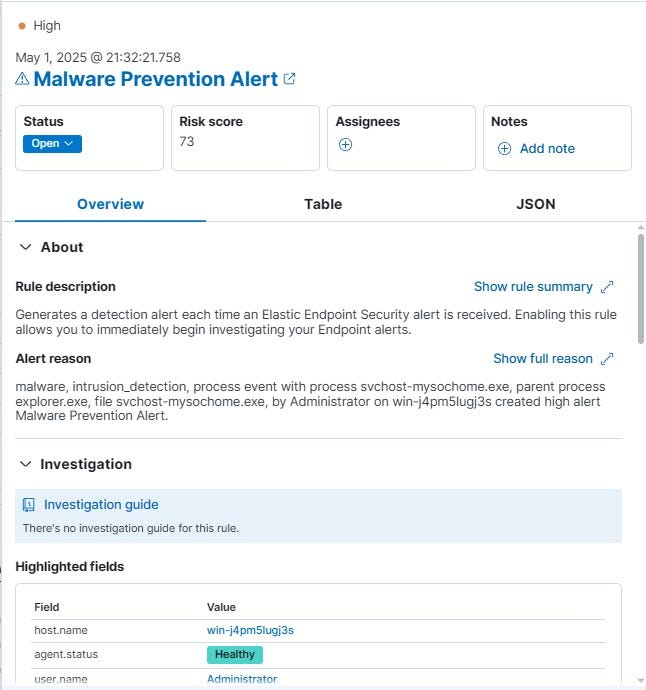The height and width of the screenshot is (690, 646).
Task: Click the Investigation guide book icon
Action: pyautogui.click(x=29, y=505)
